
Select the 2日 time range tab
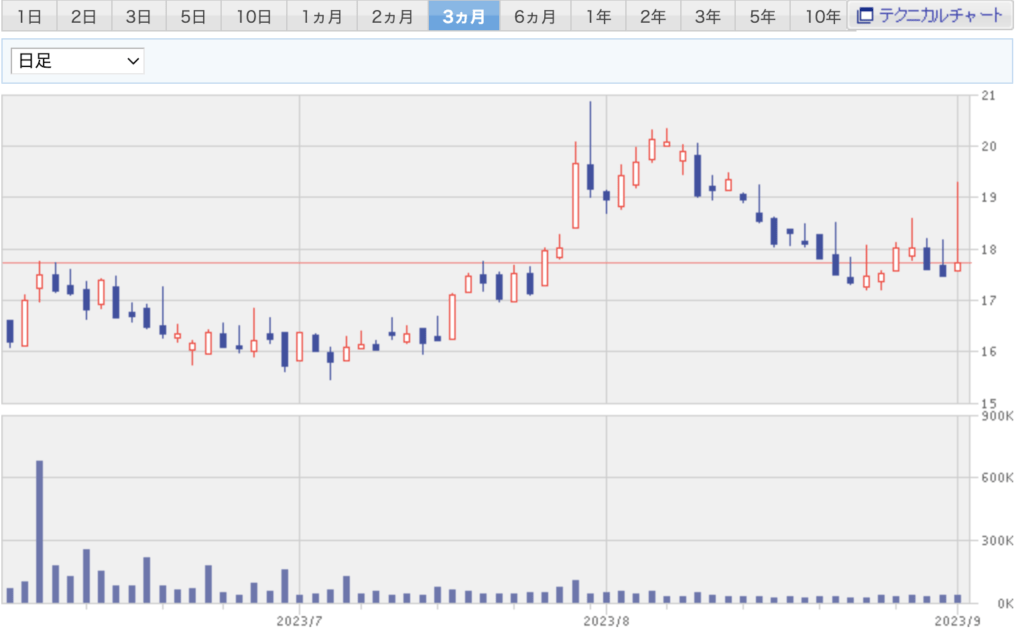pyautogui.click(x=84, y=16)
